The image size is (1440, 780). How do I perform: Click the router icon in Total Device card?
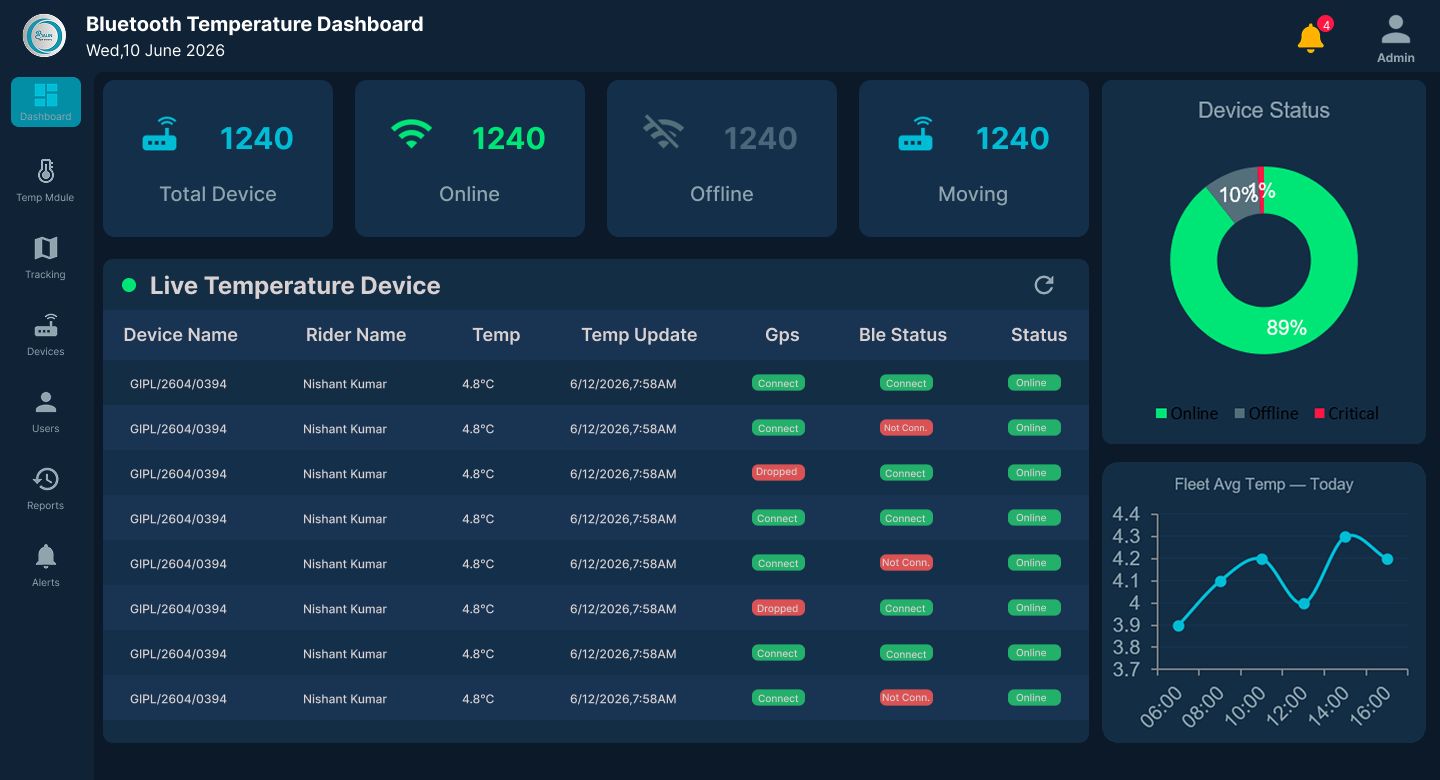pyautogui.click(x=159, y=135)
